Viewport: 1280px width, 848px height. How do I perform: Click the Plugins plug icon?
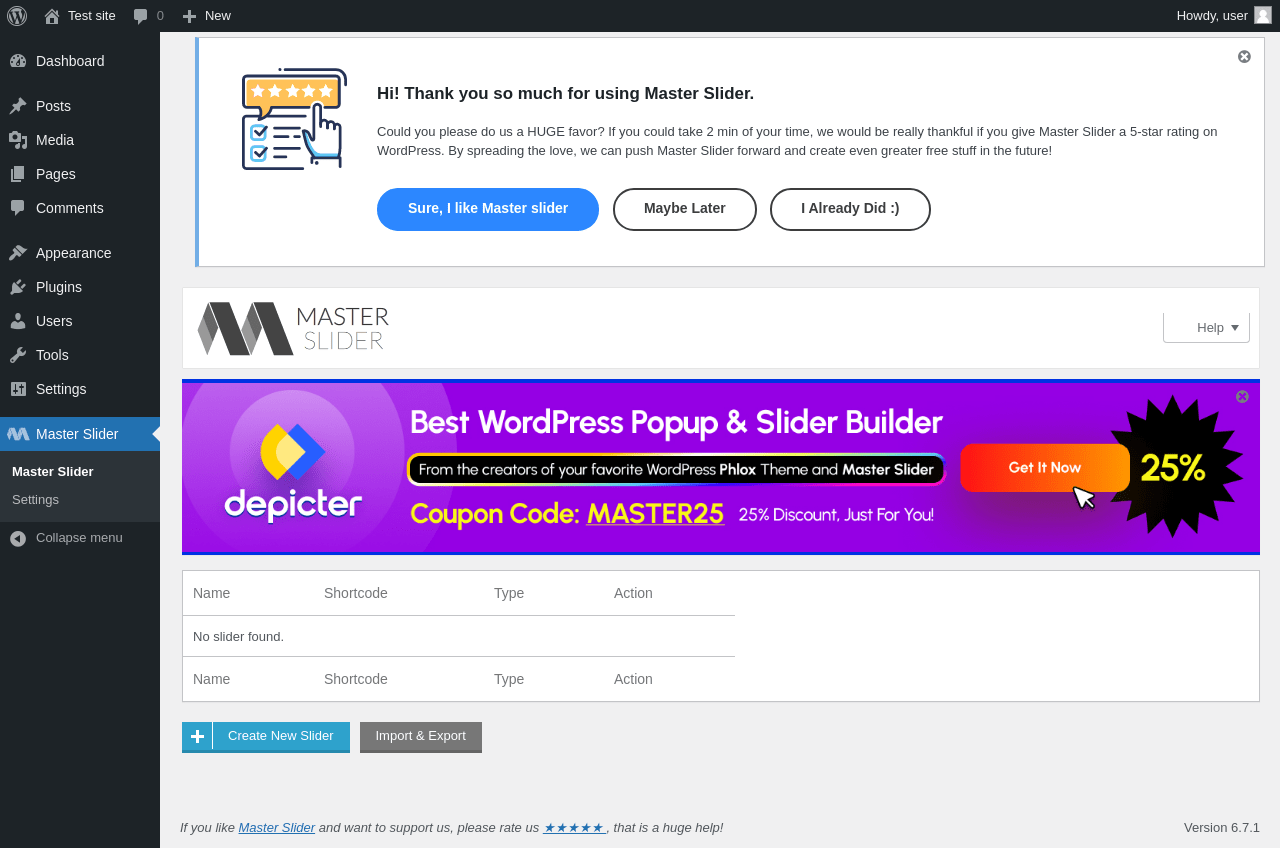(x=18, y=287)
